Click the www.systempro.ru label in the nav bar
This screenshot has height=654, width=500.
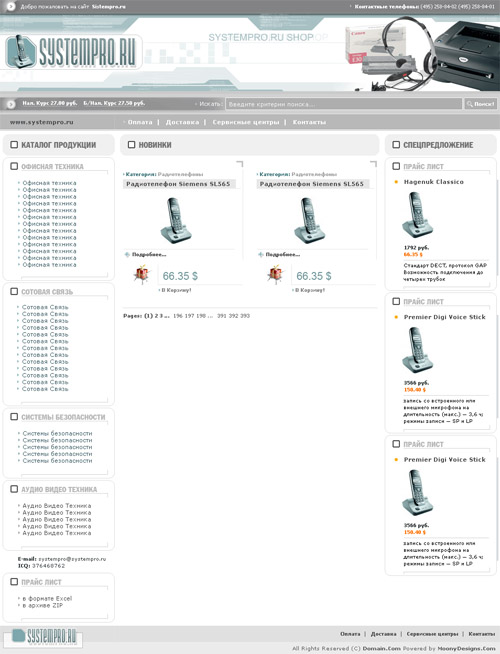(x=42, y=122)
